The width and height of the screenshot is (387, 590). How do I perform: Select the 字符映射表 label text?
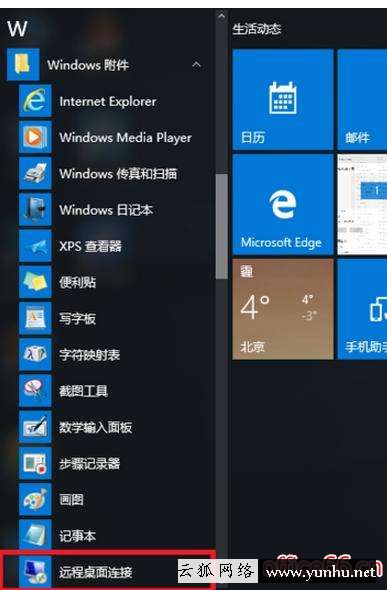90,354
